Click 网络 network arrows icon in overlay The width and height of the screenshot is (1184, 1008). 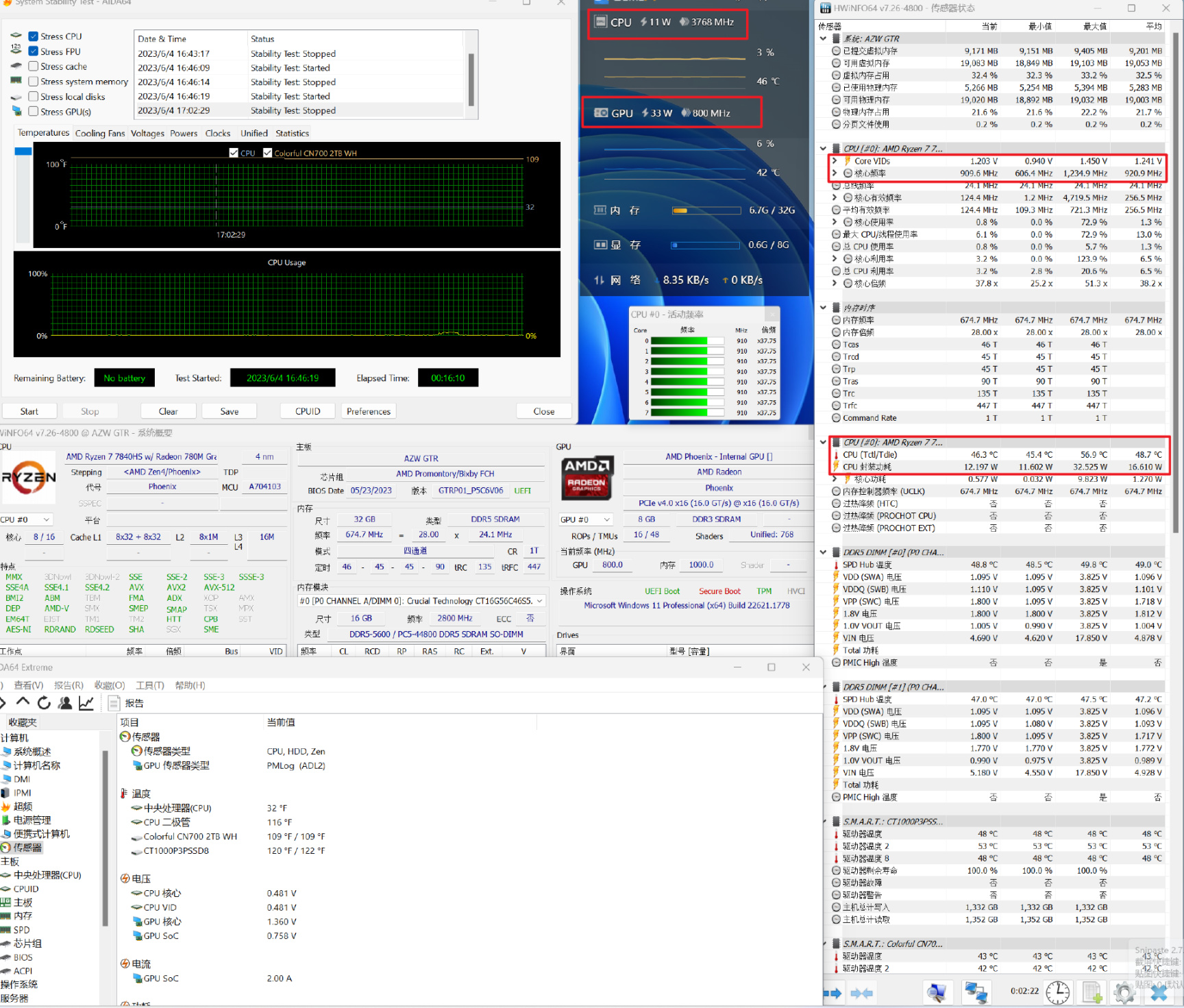(x=600, y=280)
